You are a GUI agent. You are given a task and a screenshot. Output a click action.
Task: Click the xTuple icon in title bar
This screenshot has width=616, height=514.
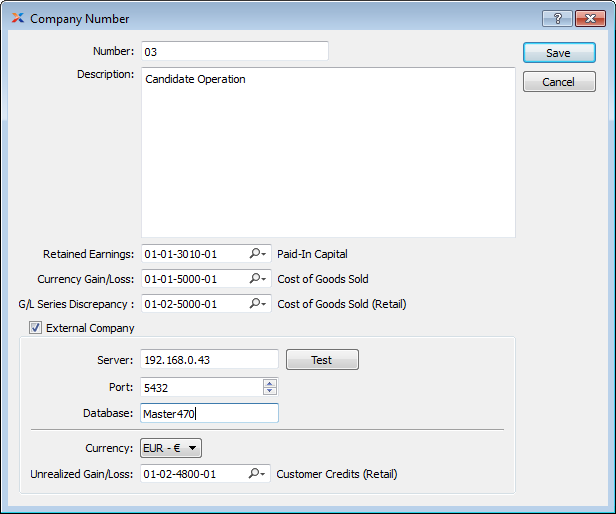coord(17,18)
